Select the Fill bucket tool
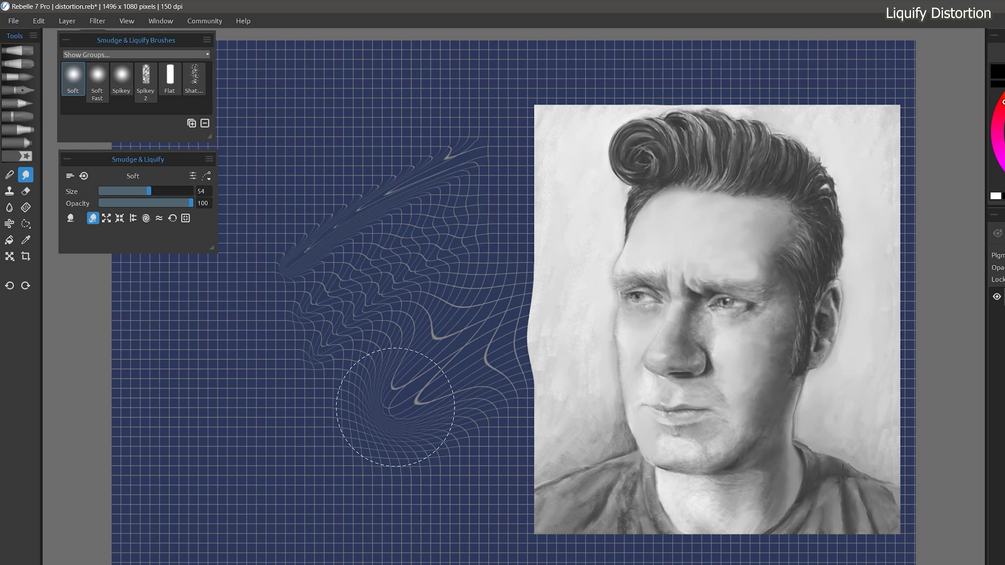Screen dimensions: 1005x565 coord(10,240)
